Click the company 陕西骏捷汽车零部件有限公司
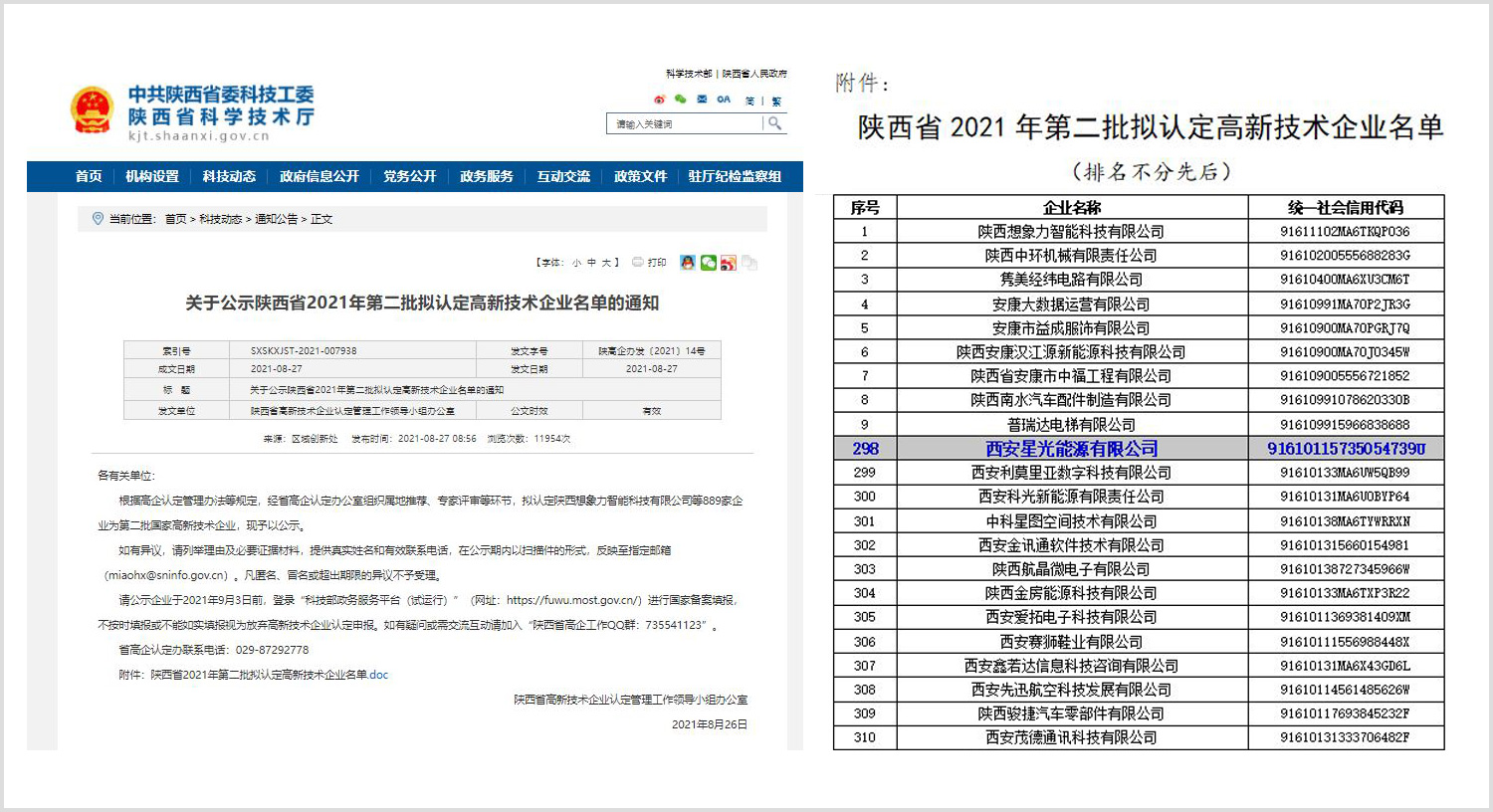The image size is (1493, 812). click(1071, 713)
